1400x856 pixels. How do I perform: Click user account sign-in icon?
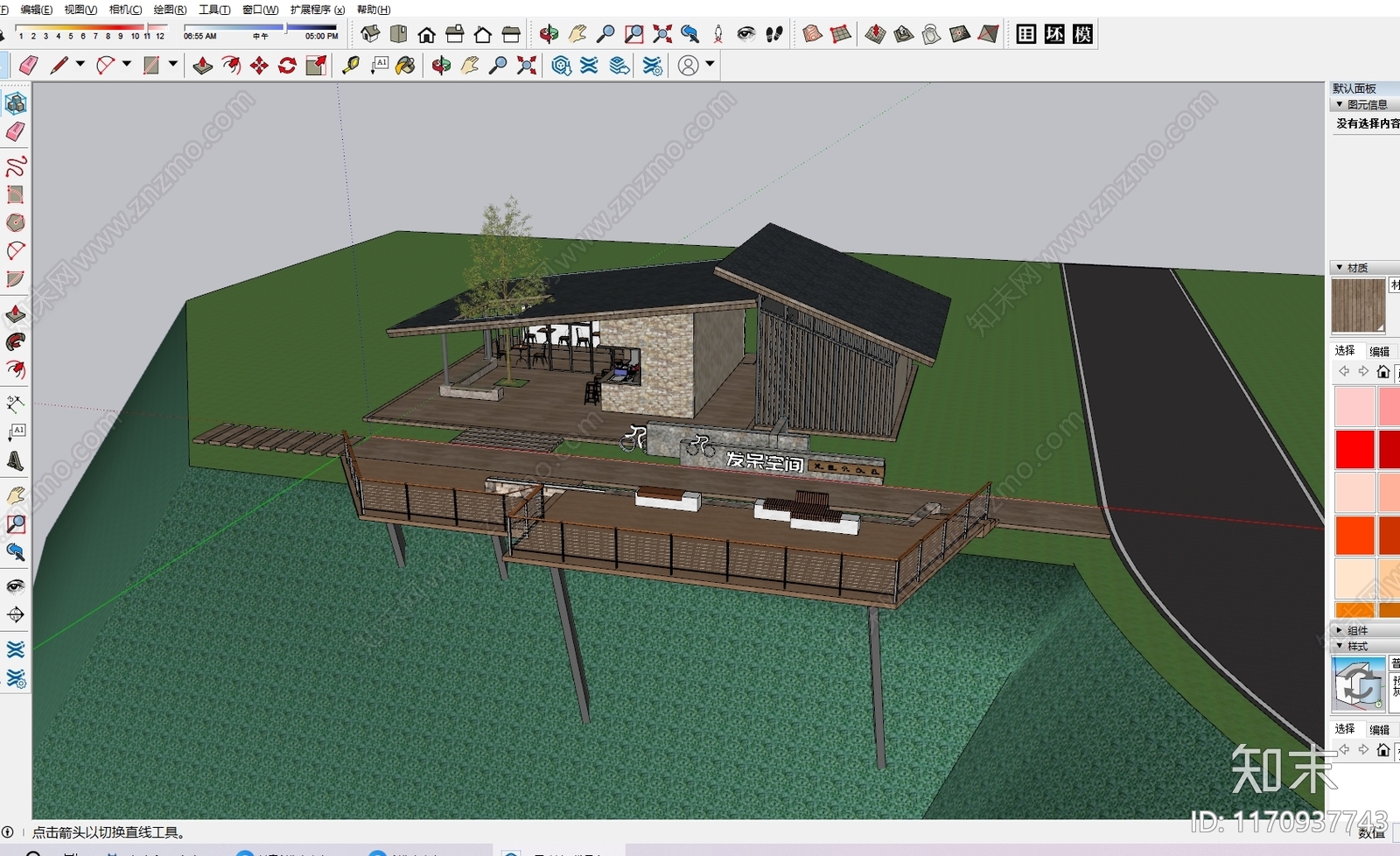[689, 65]
